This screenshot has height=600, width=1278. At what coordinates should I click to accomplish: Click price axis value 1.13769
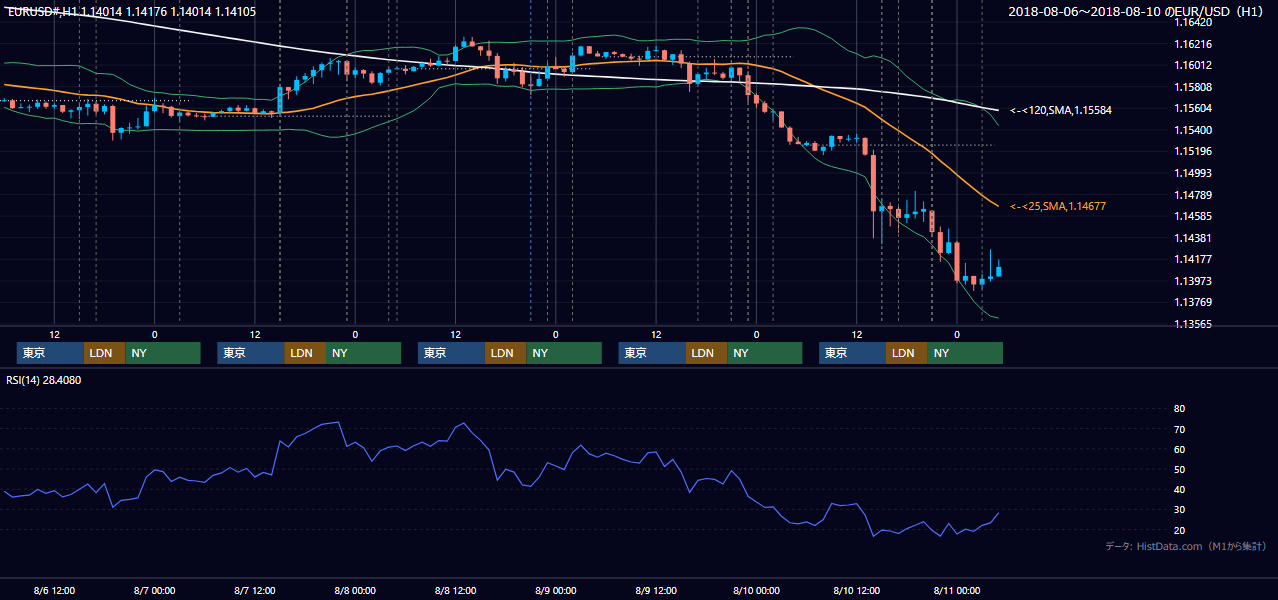1193,303
